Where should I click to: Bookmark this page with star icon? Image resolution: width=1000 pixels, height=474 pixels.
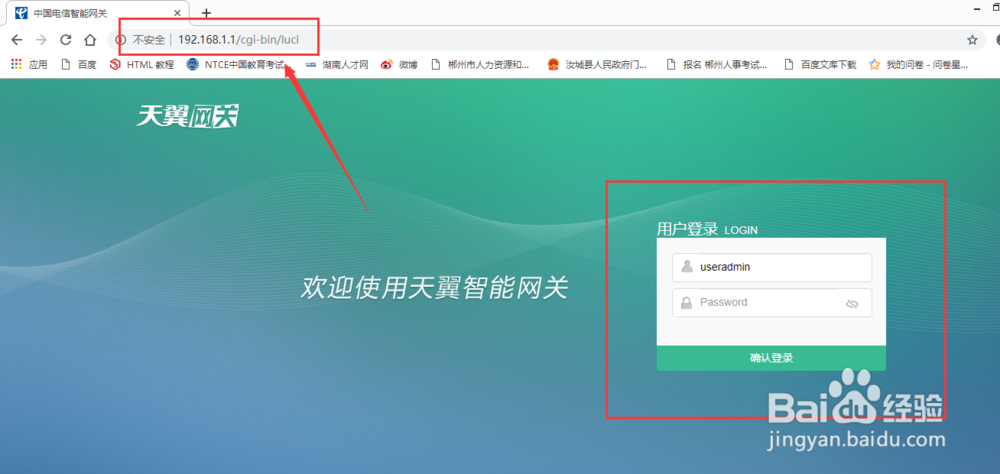[972, 40]
